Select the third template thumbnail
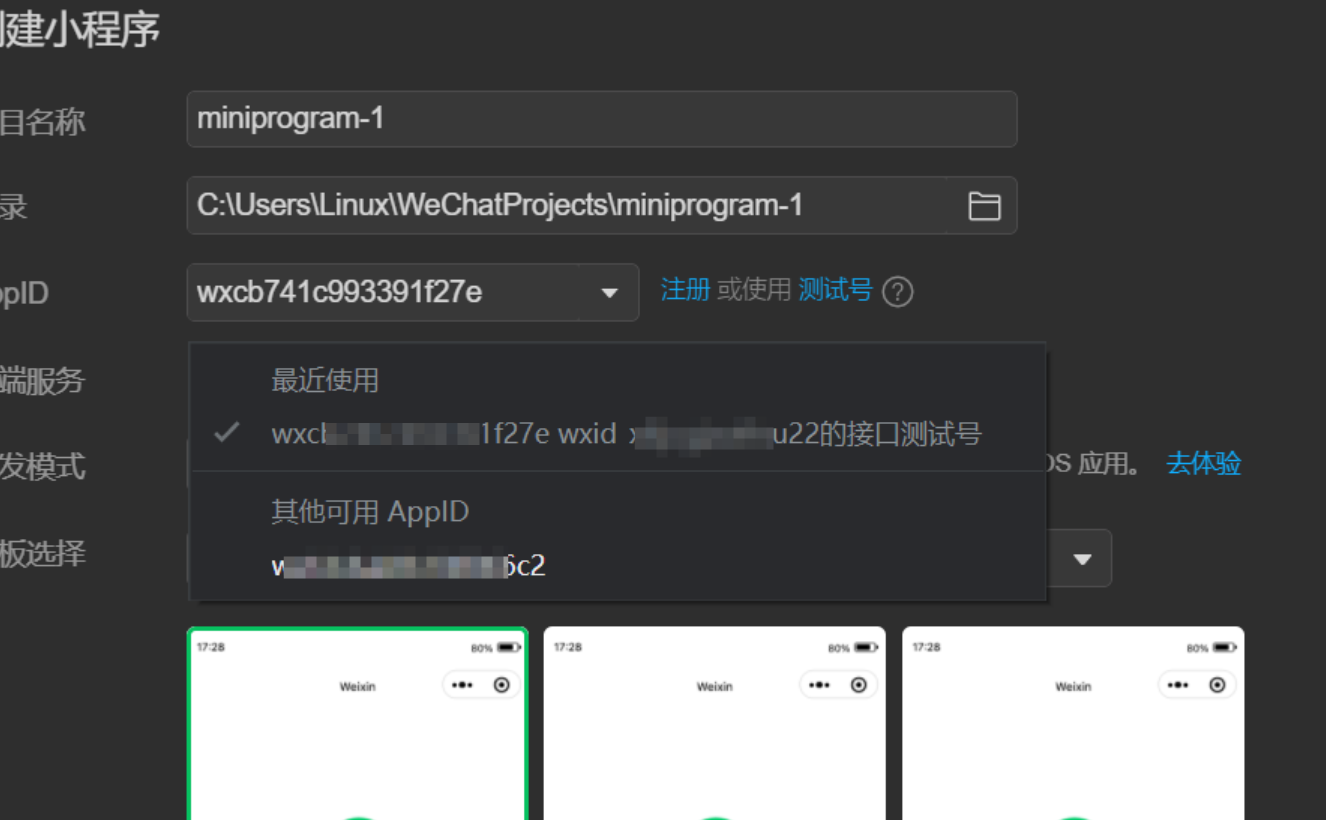Viewport: 1326px width, 820px height. coord(1073,724)
